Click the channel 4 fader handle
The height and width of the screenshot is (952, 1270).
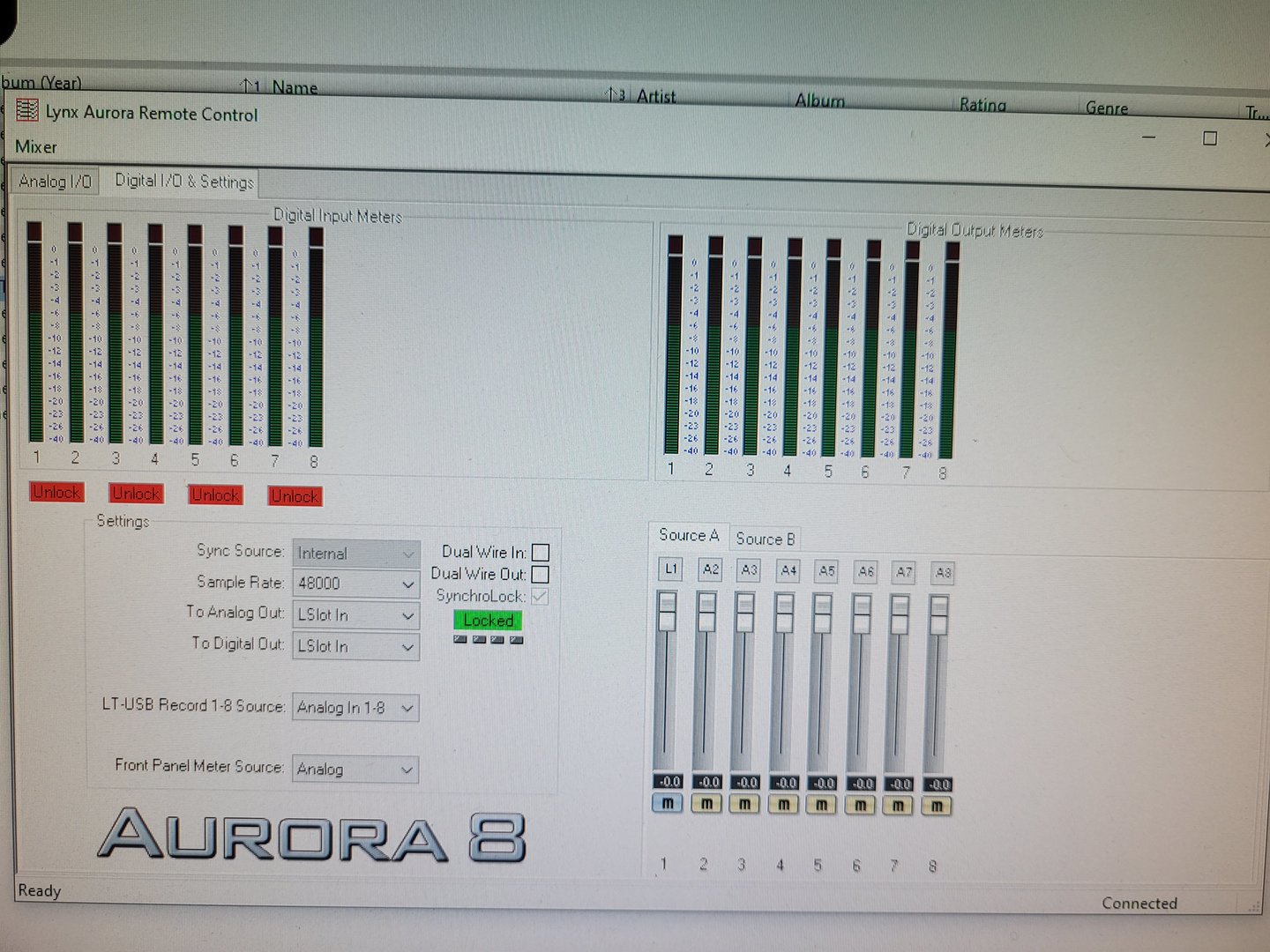[x=784, y=614]
